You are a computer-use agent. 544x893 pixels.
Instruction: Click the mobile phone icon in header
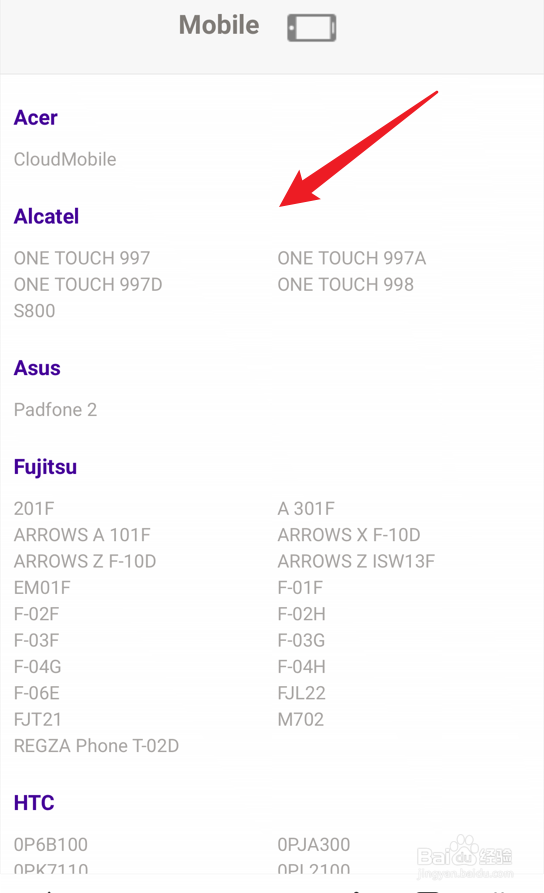[312, 27]
